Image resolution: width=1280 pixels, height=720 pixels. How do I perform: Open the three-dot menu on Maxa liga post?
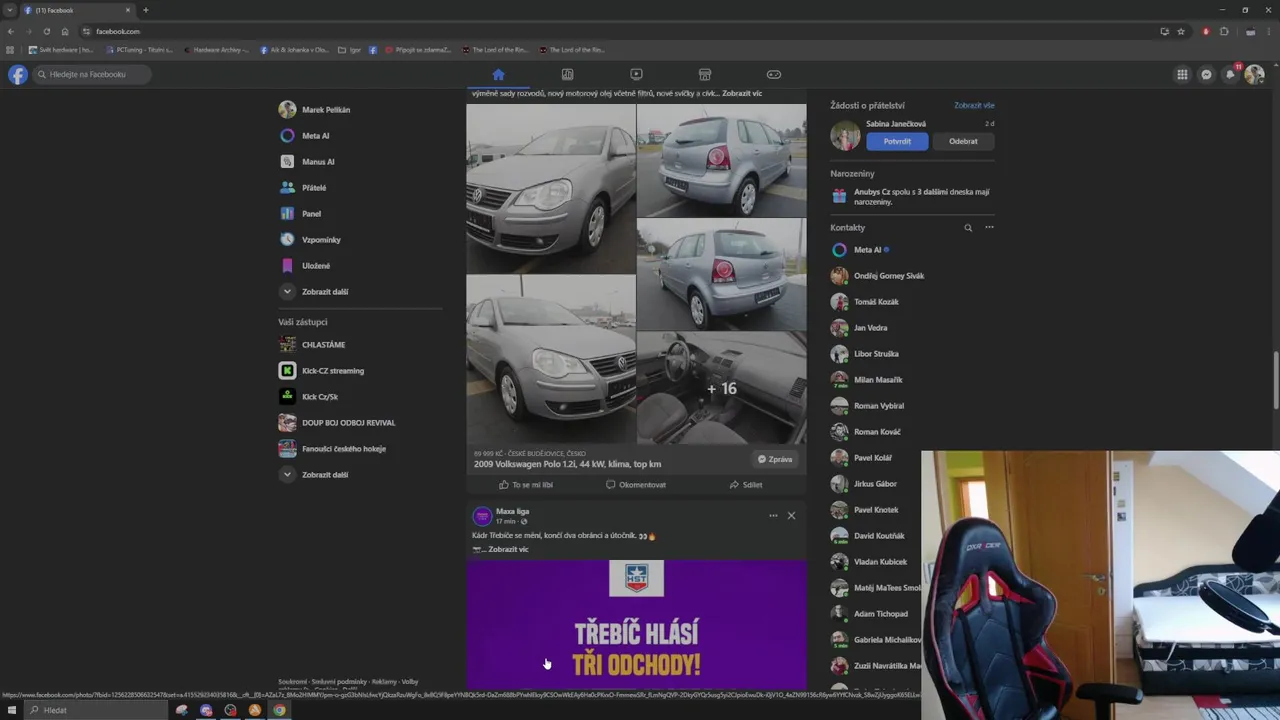773,516
